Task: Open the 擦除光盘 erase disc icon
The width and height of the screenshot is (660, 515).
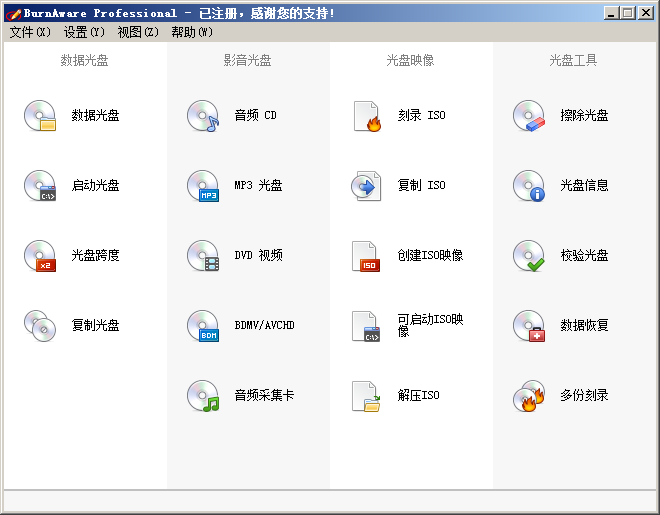Action: click(x=530, y=116)
